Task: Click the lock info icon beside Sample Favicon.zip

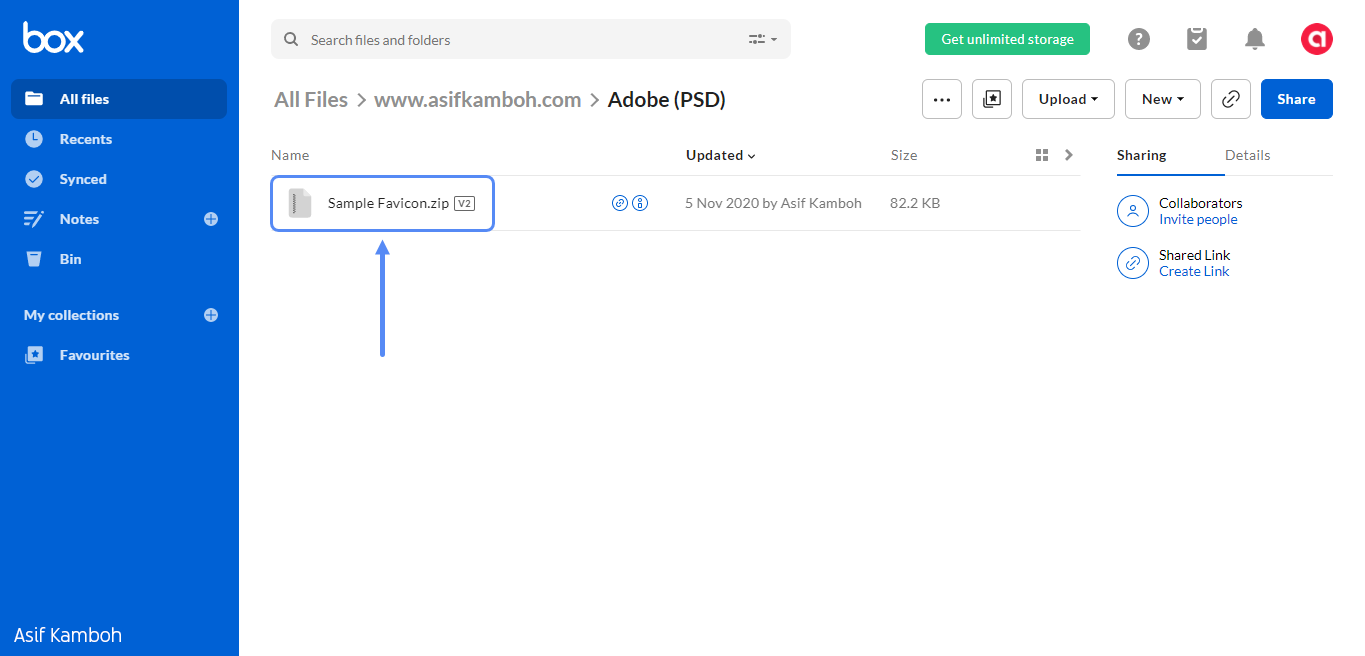Action: point(641,203)
